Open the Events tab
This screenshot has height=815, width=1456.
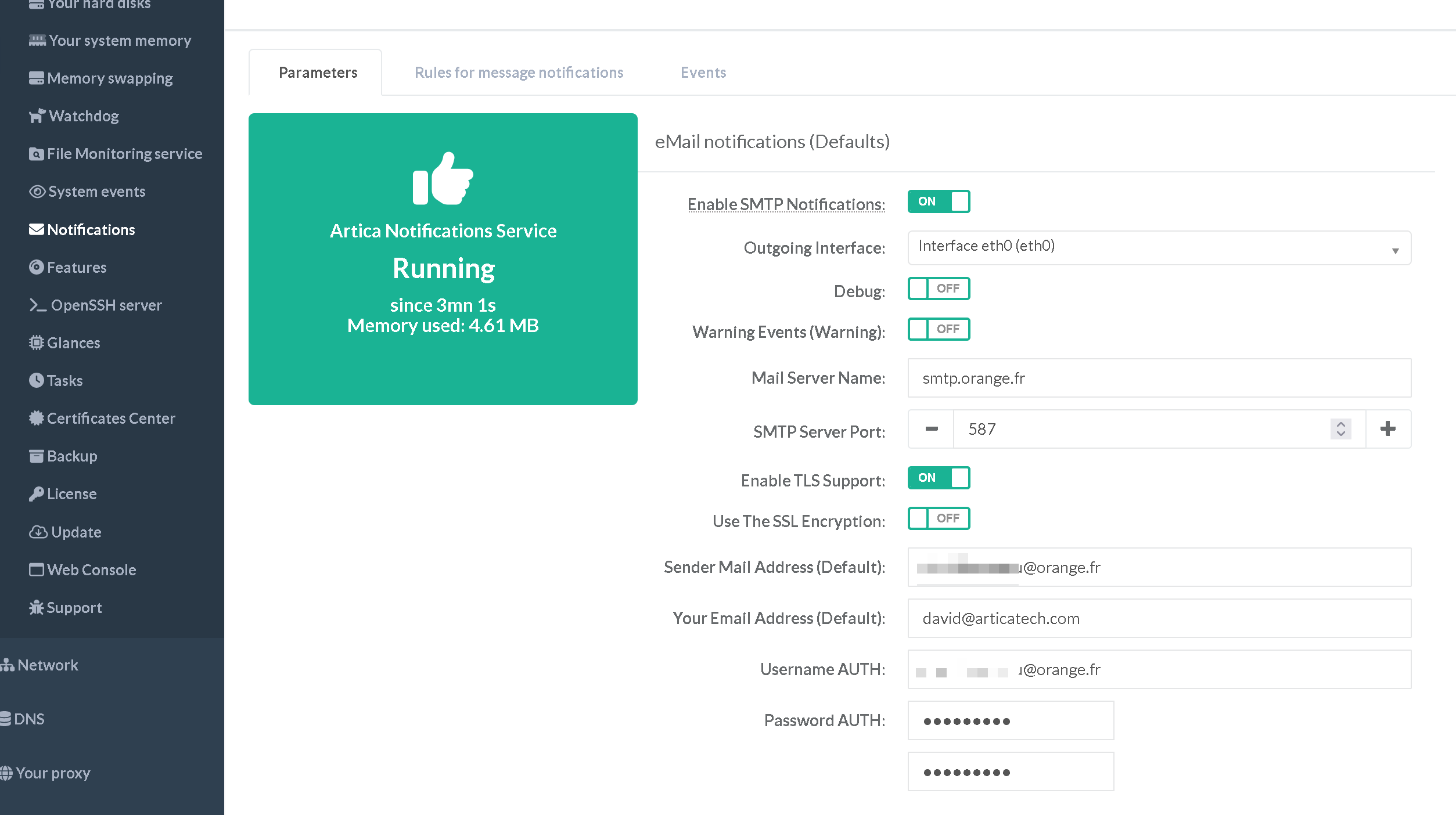703,73
